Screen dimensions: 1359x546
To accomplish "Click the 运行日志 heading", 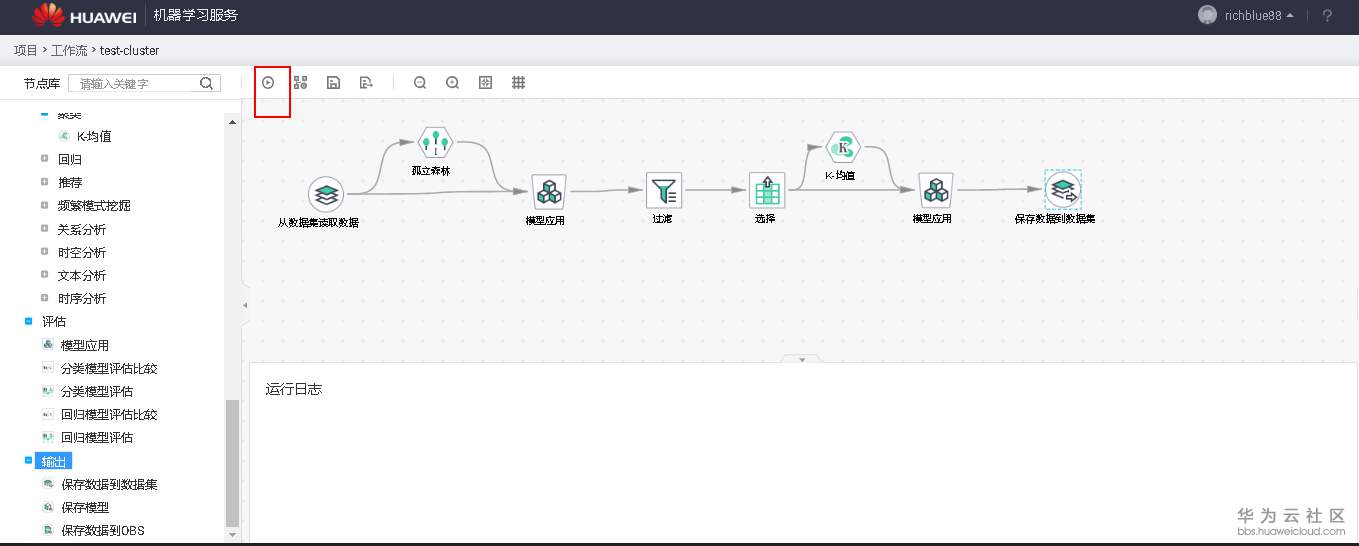I will (294, 389).
